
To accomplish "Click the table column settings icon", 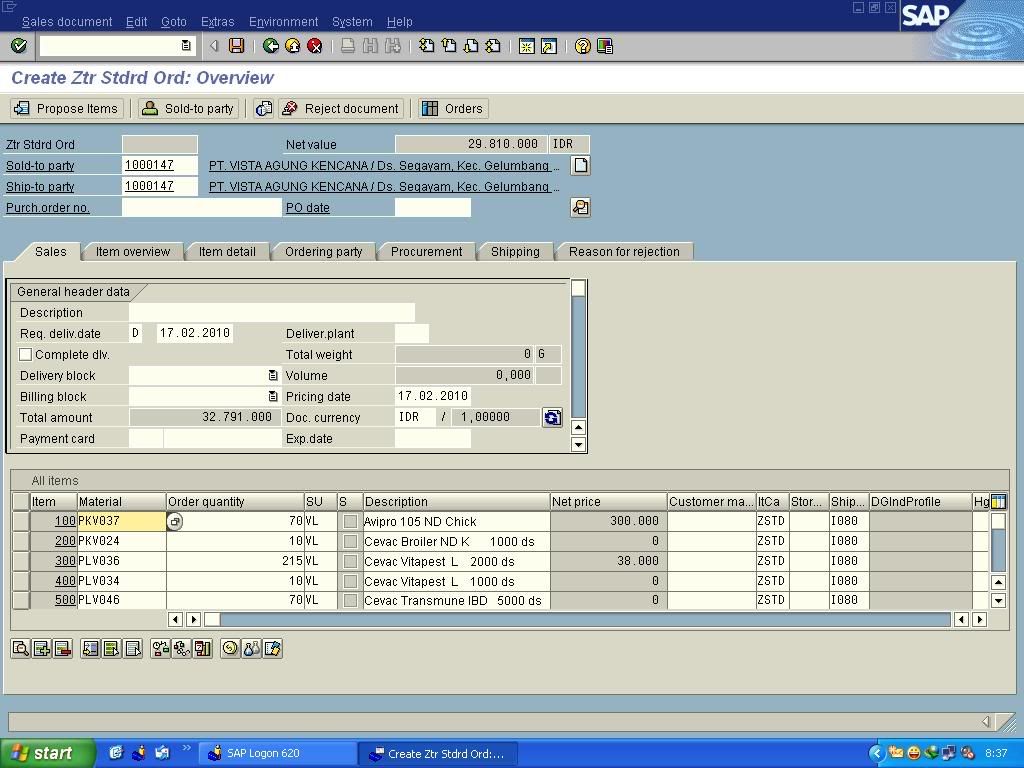I will [x=997, y=502].
